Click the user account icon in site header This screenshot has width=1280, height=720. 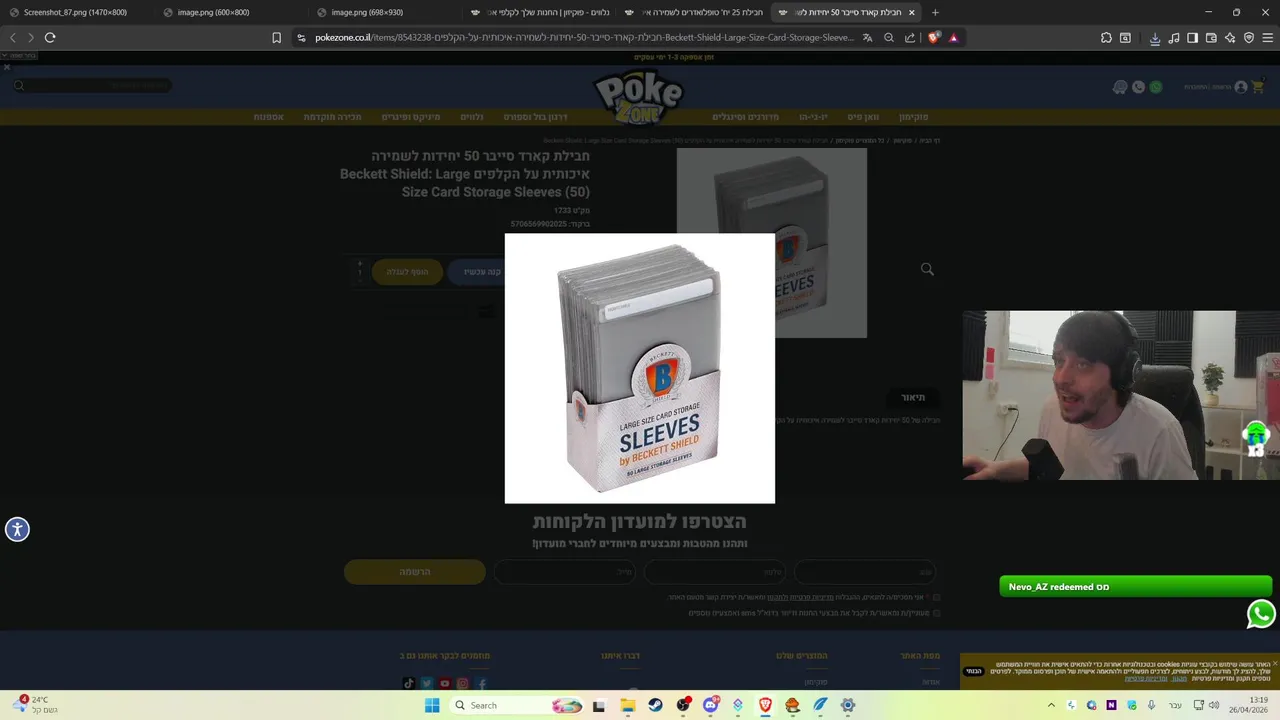(x=1241, y=87)
